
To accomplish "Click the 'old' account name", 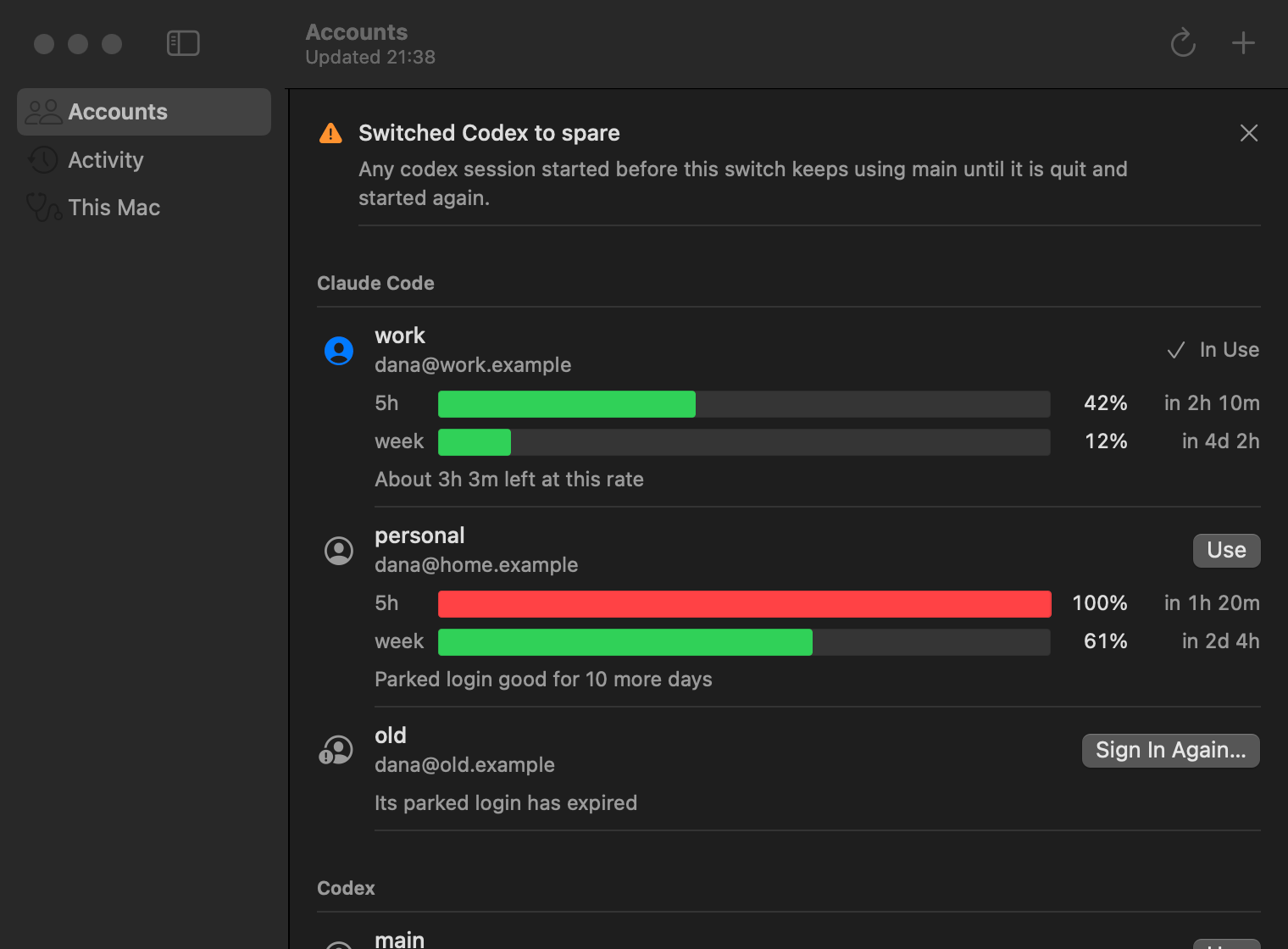I will coord(391,735).
